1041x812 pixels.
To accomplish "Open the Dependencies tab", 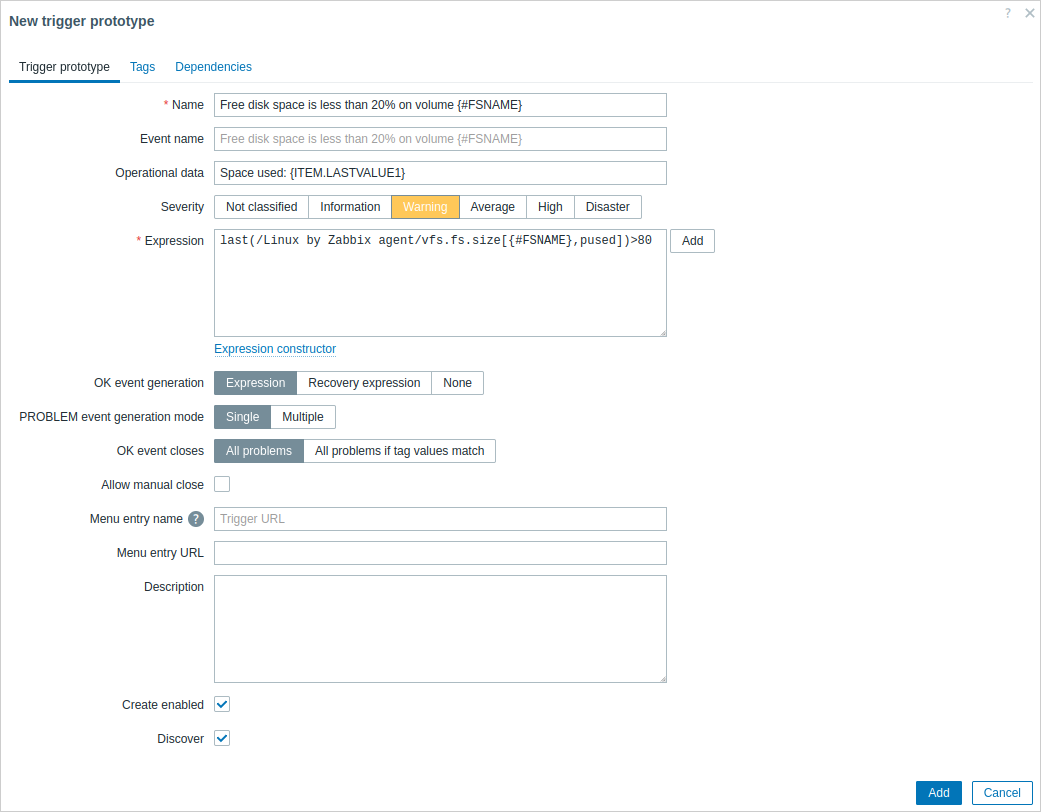I will (213, 67).
